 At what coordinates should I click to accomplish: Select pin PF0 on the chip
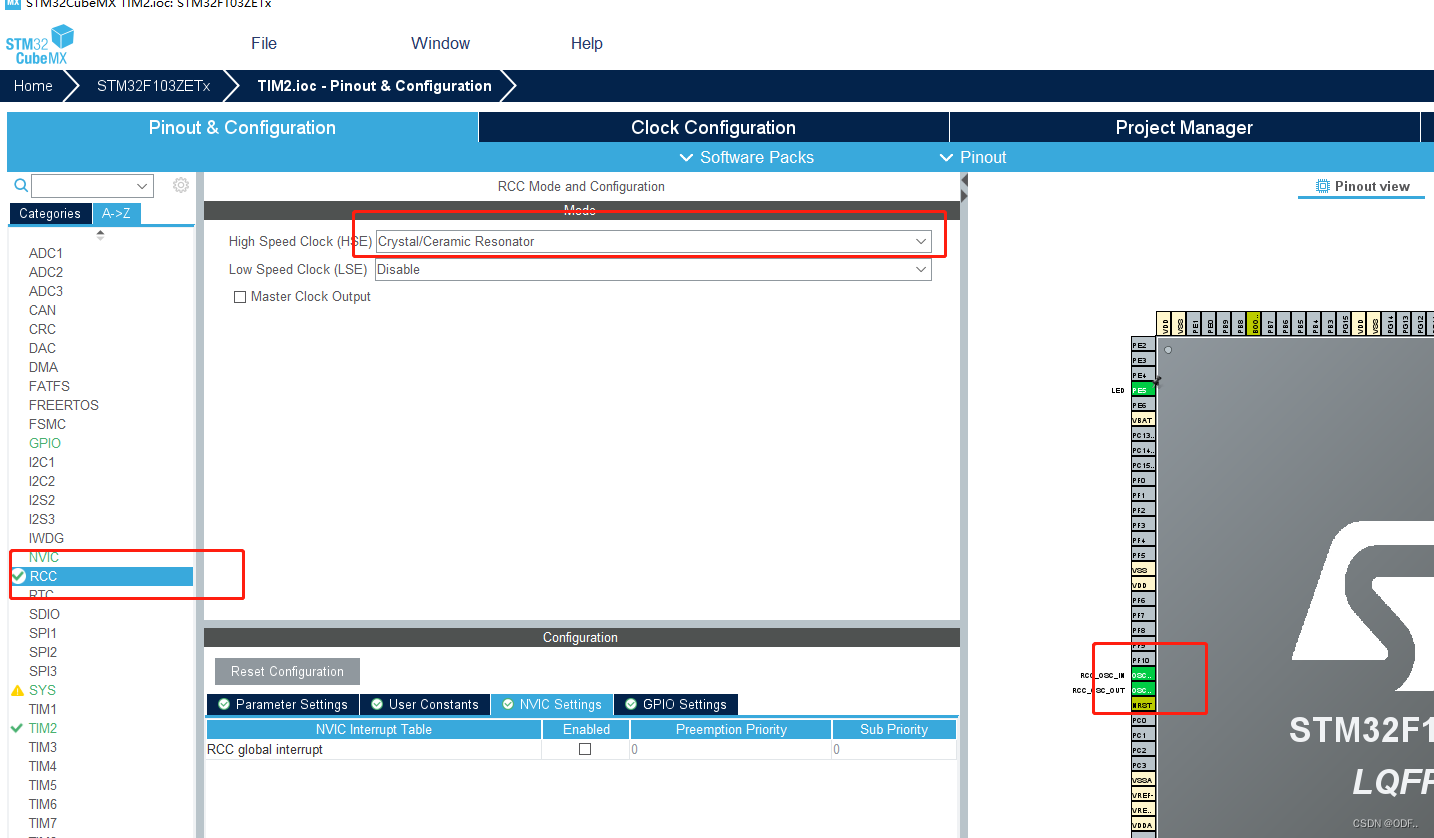[1143, 480]
